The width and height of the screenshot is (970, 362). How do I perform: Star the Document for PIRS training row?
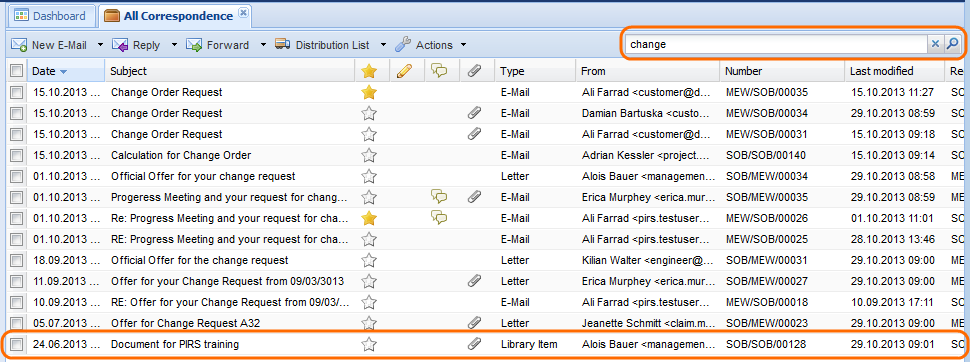pos(369,344)
